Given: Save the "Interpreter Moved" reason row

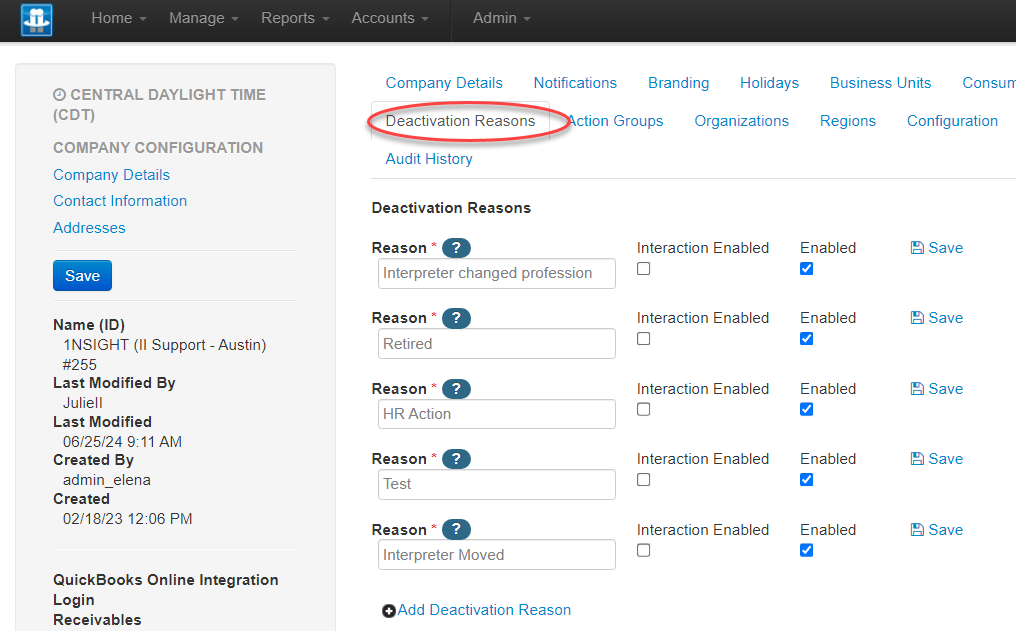Looking at the screenshot, I should pos(936,529).
